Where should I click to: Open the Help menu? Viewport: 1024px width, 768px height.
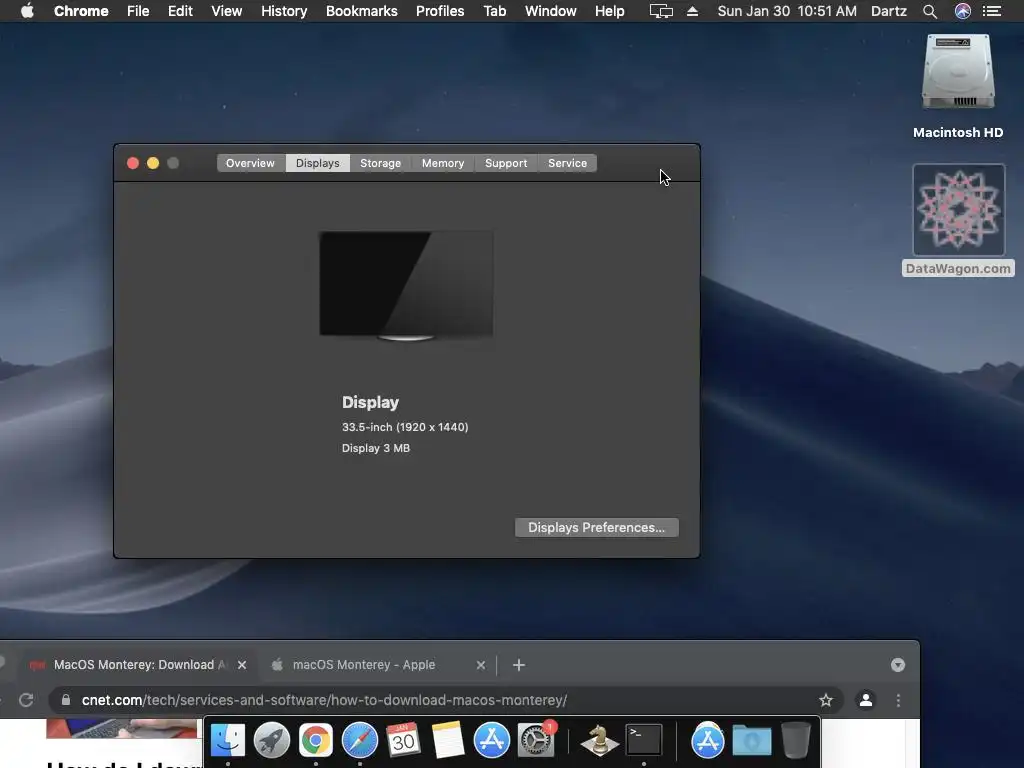(609, 11)
